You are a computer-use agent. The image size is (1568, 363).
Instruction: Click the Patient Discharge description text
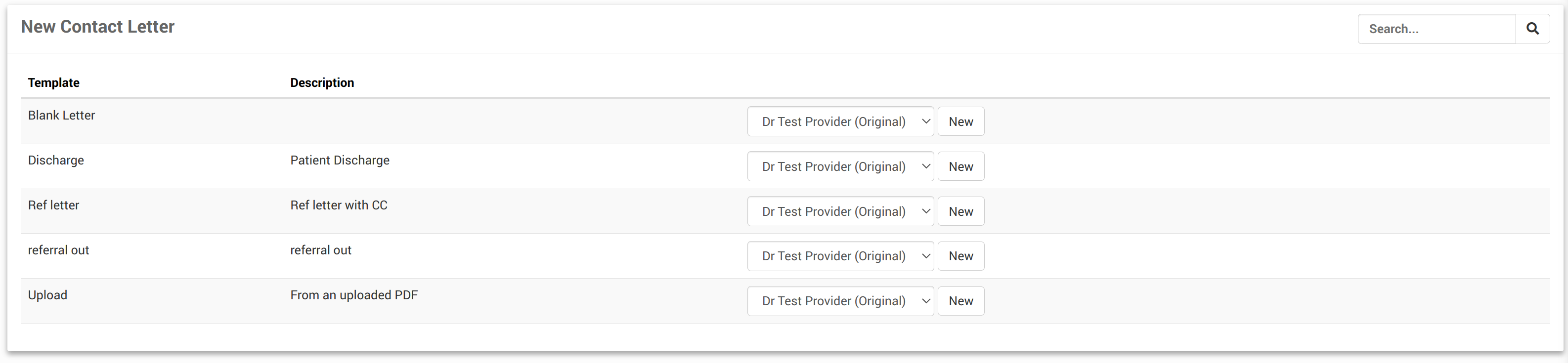(340, 161)
